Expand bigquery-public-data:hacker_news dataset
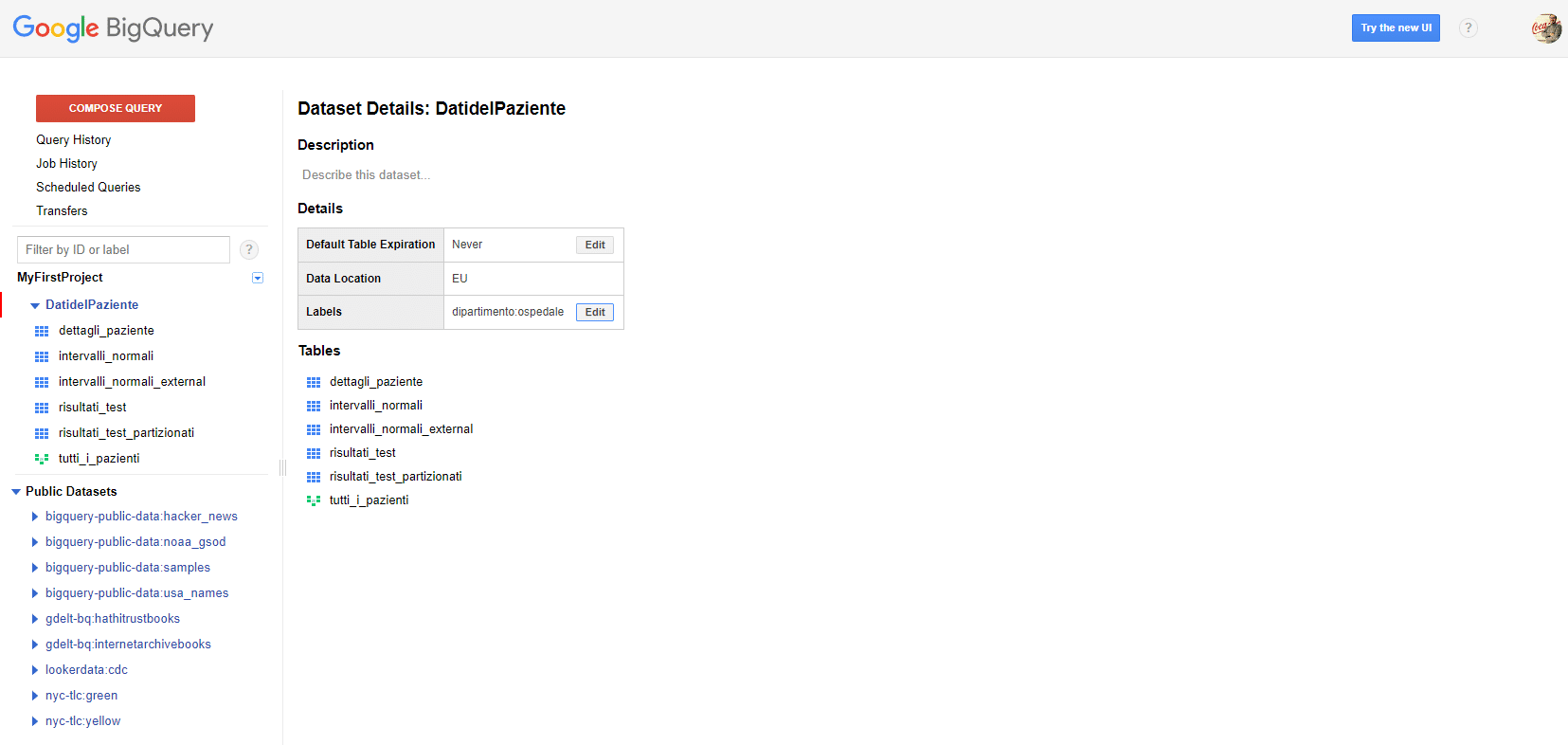The height and width of the screenshot is (745, 1568). pos(35,517)
